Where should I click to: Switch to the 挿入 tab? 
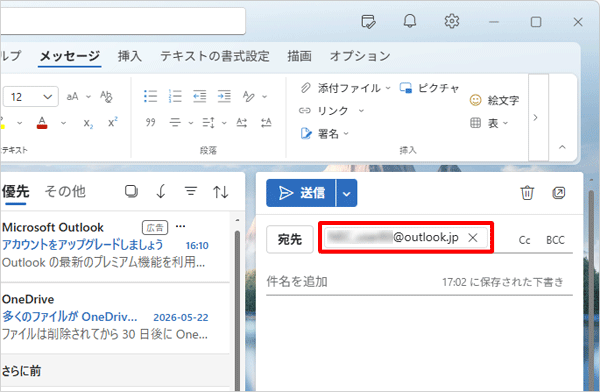coord(130,56)
